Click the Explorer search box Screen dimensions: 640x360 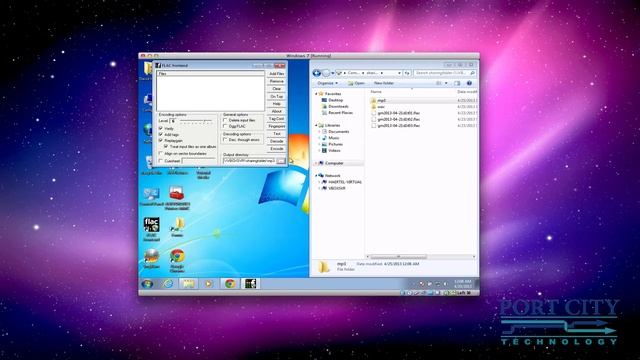[x=444, y=73]
